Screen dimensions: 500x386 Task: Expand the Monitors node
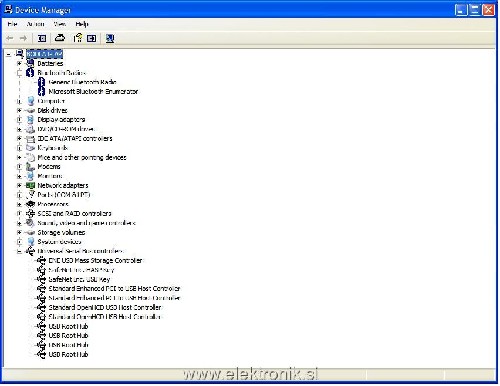click(x=19, y=176)
